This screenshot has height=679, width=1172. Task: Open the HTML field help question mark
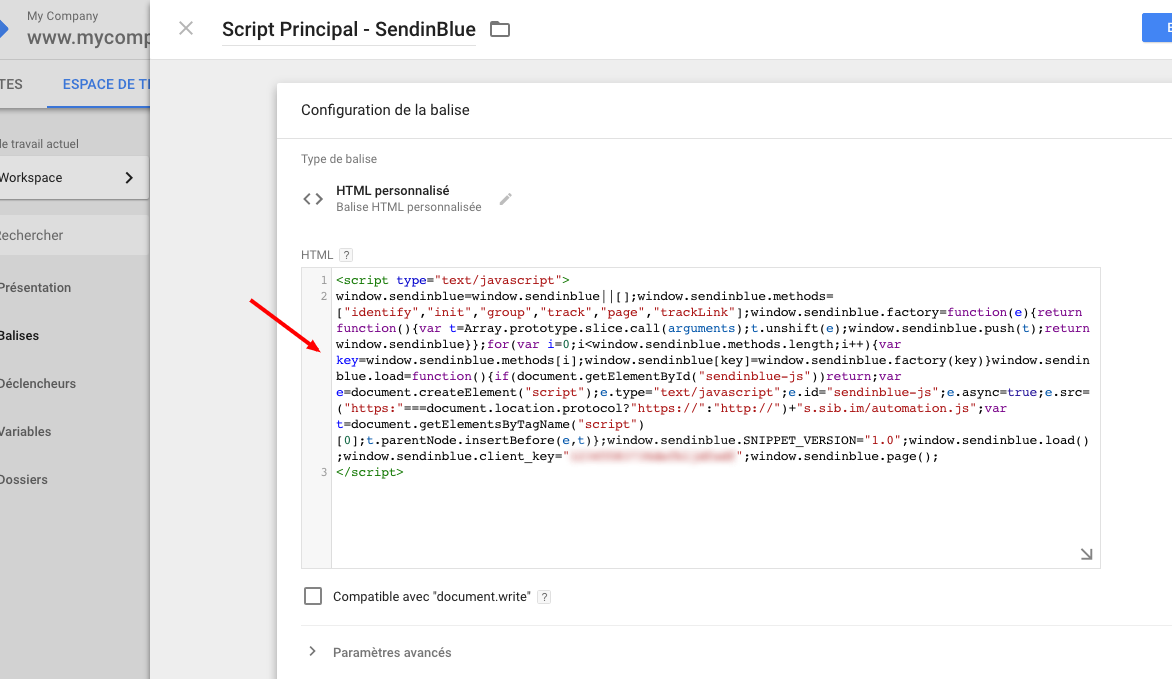click(345, 255)
